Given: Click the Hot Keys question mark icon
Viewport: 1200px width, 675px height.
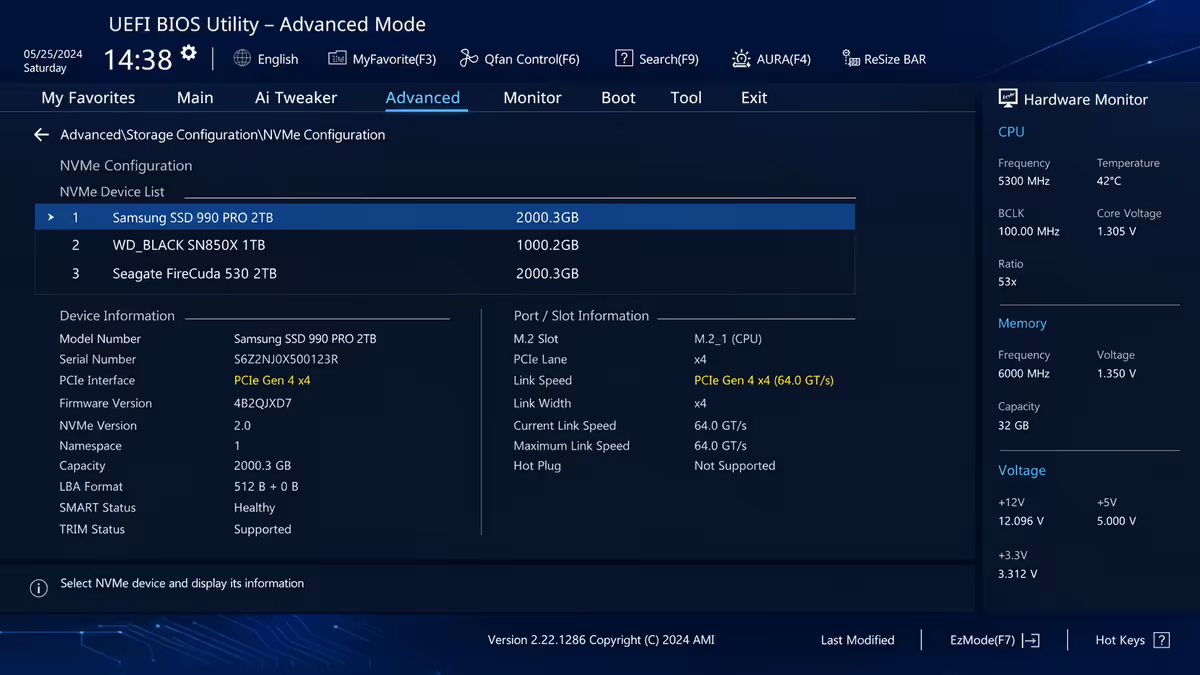Looking at the screenshot, I should click(x=1161, y=640).
